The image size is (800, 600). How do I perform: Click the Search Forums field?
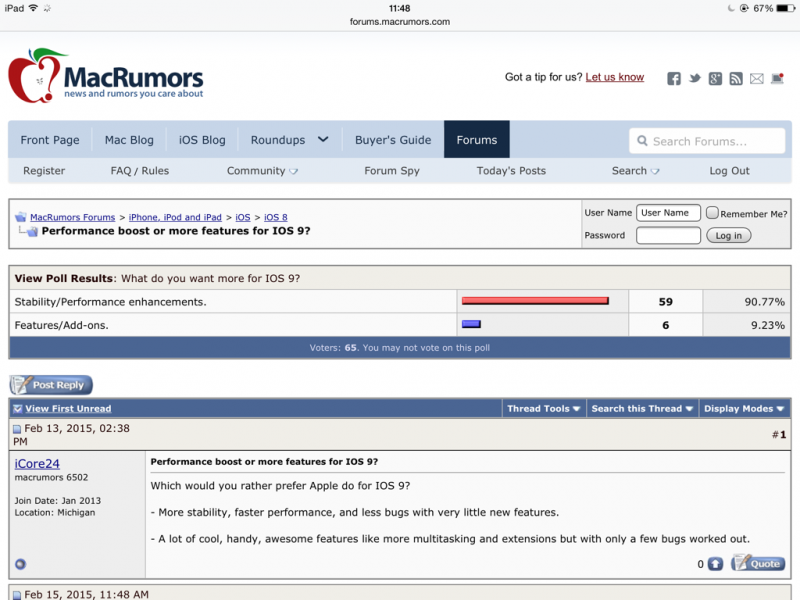(707, 141)
